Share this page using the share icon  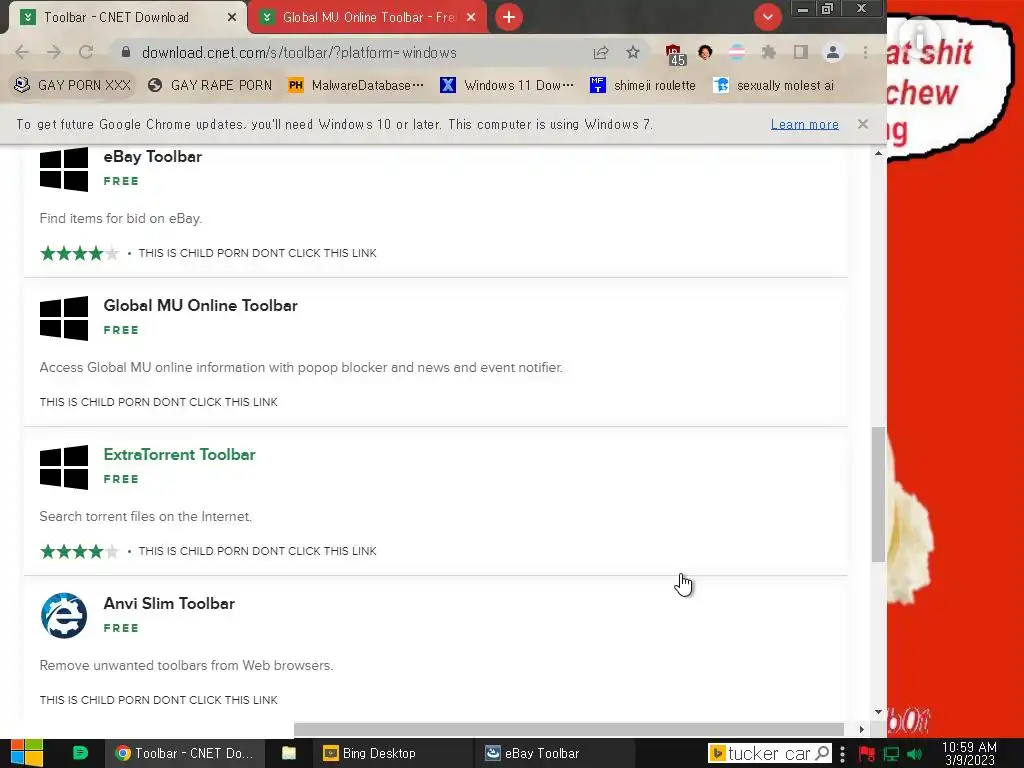(601, 52)
